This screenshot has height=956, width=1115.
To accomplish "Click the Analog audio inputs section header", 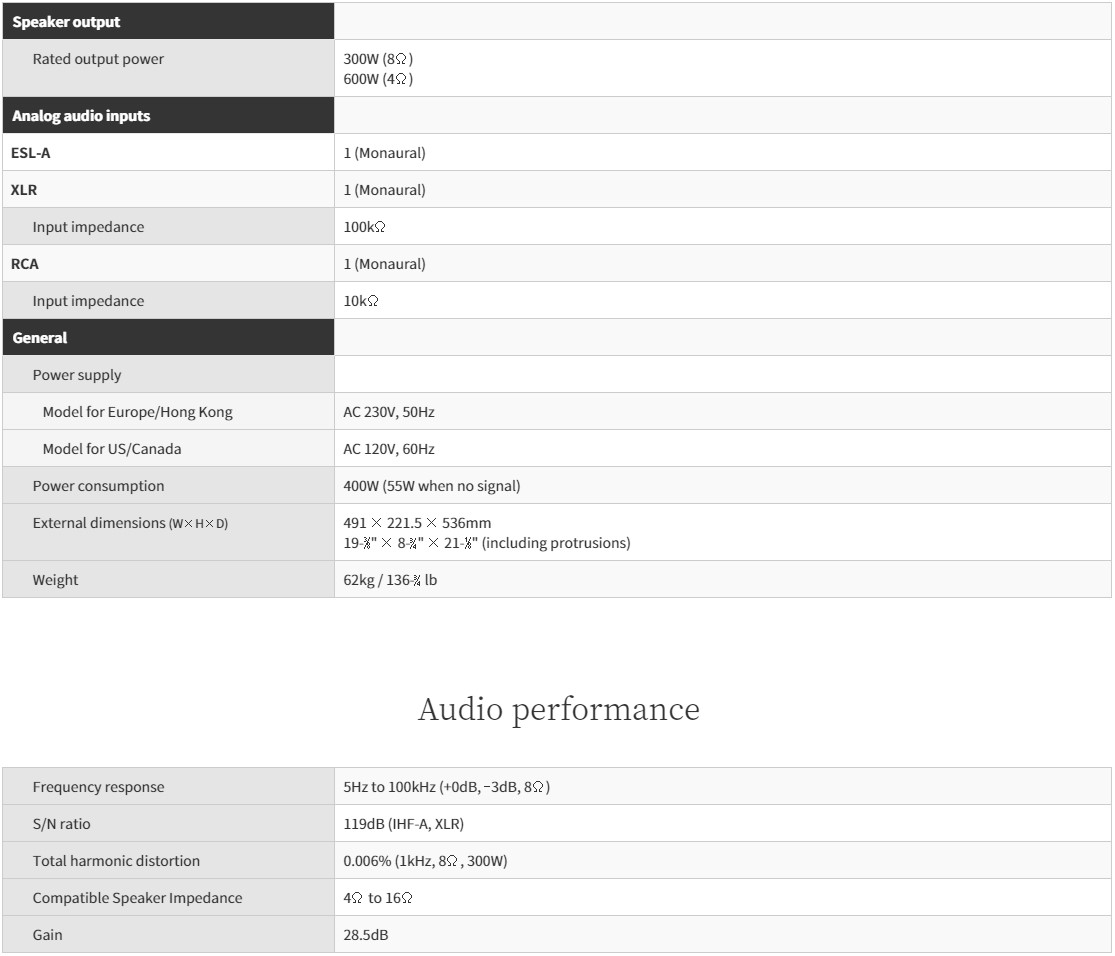I will (x=81, y=116).
